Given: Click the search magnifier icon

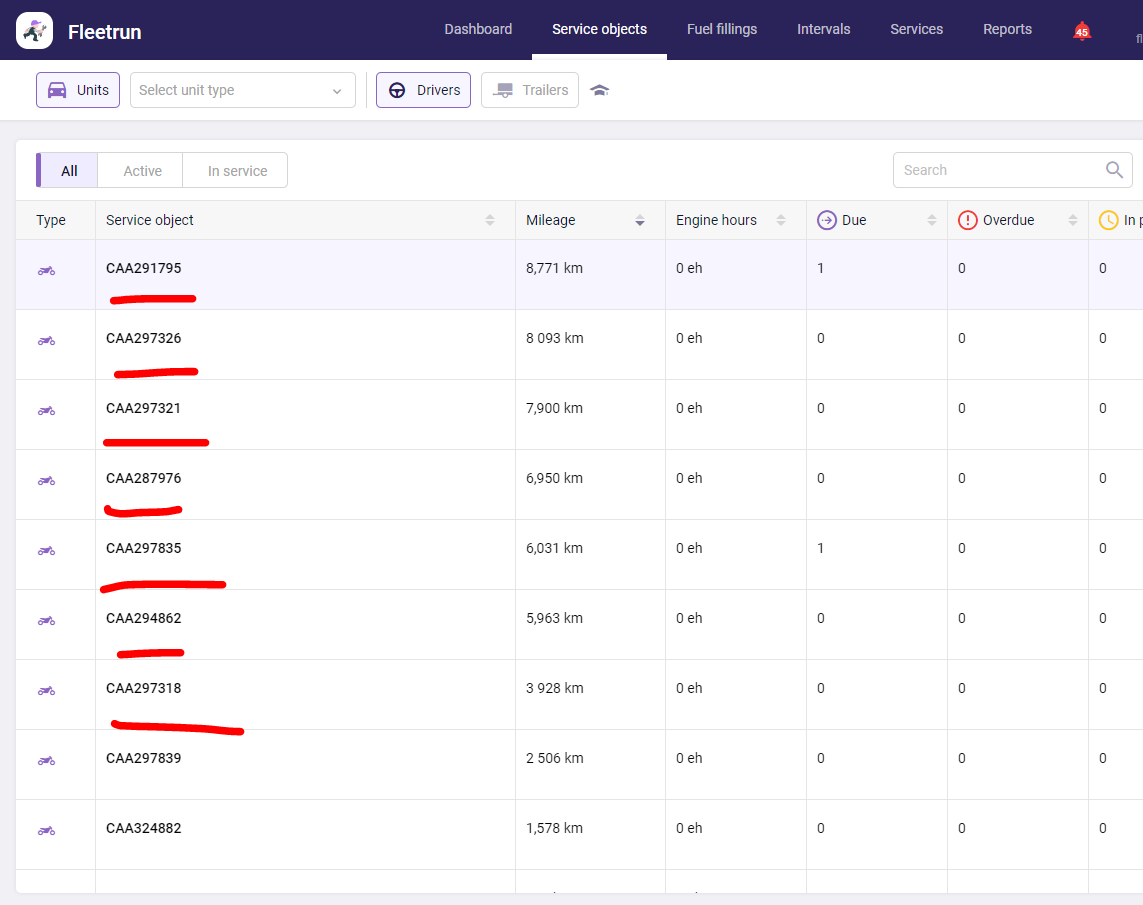Looking at the screenshot, I should (1114, 170).
